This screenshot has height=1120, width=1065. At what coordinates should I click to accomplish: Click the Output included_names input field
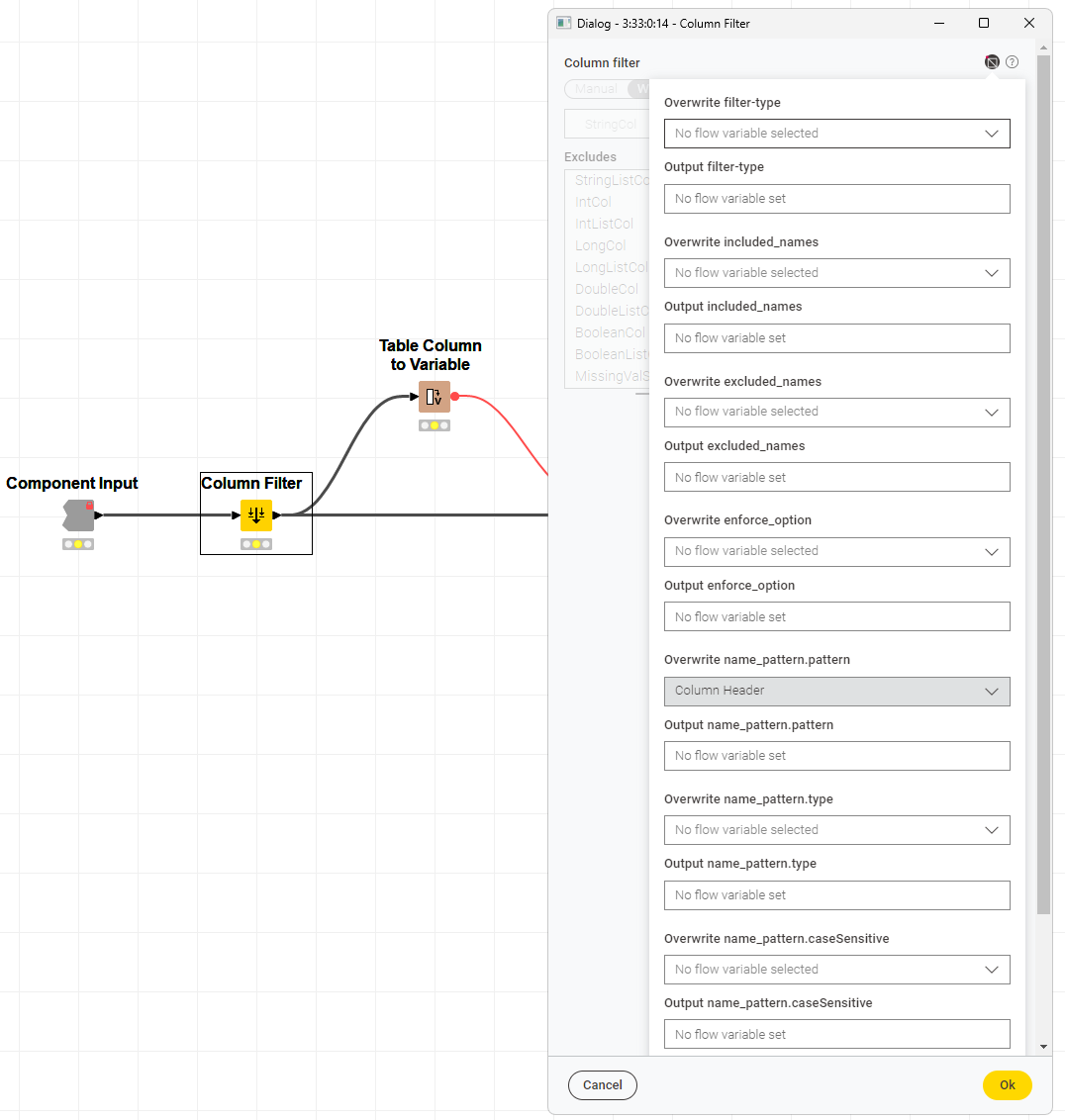837,337
